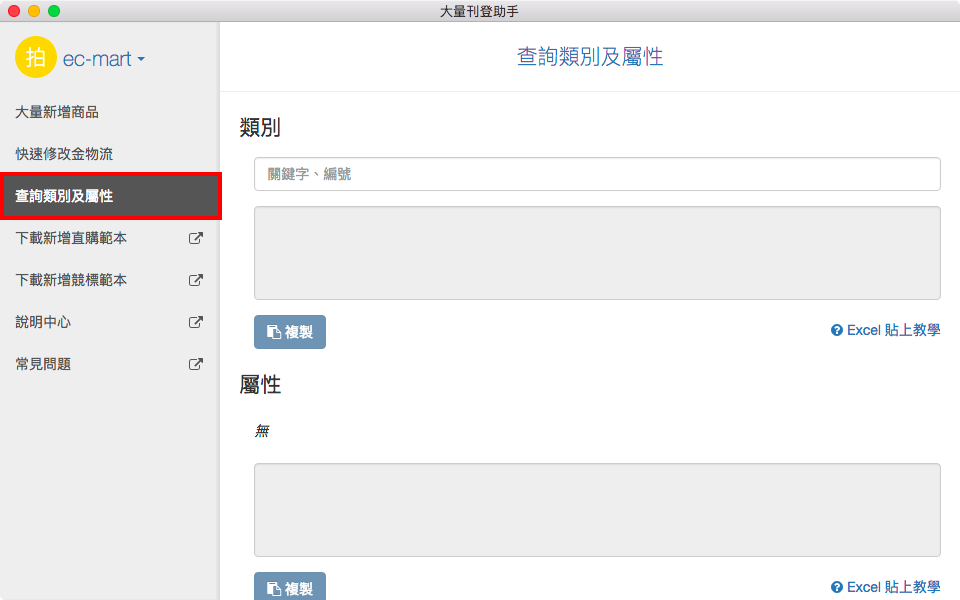Click the 下載新增直購範本 label text
Viewport: 960px width, 600px height.
pyautogui.click(x=71, y=238)
